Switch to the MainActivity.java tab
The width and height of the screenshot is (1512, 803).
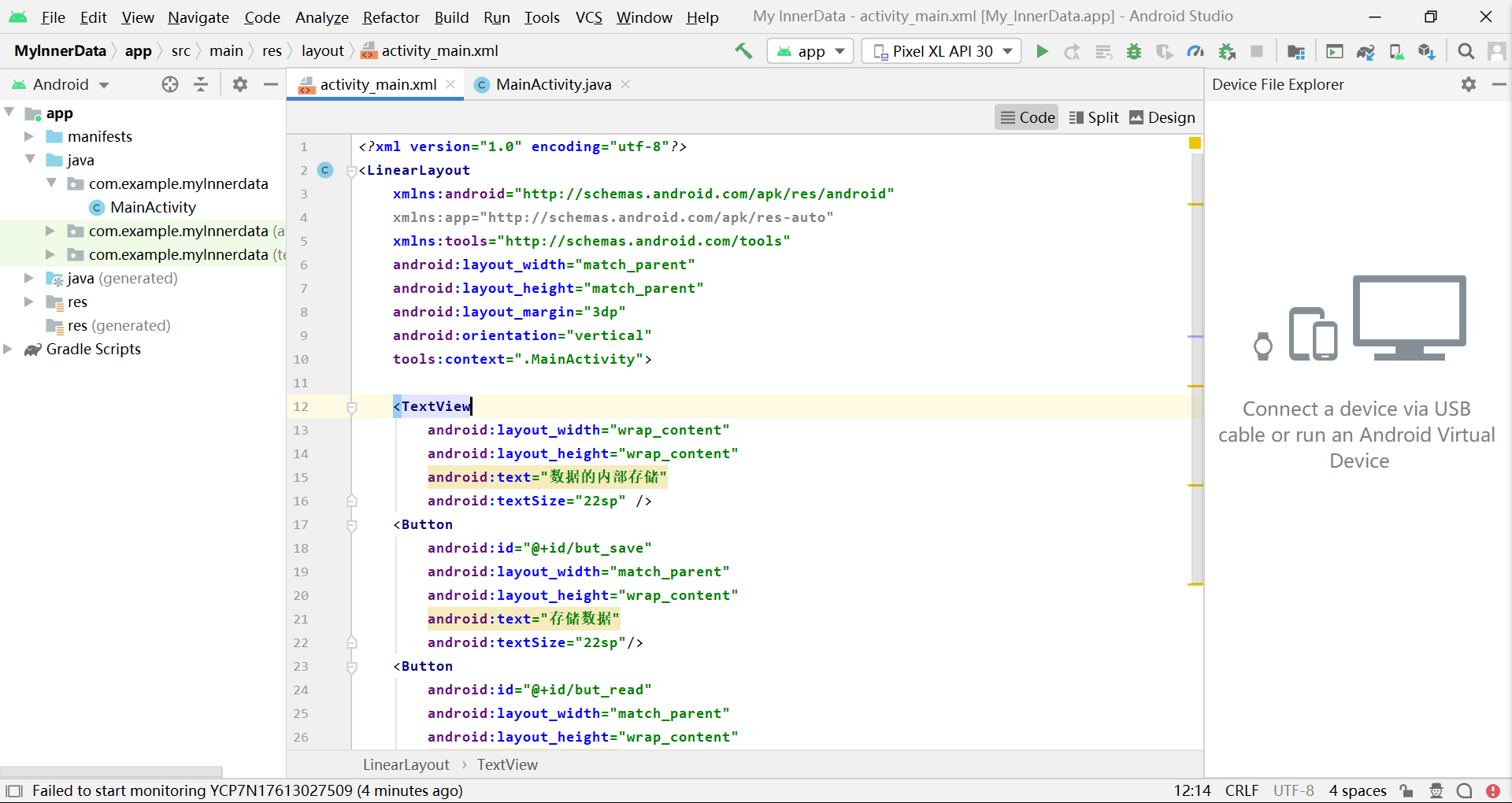(553, 84)
